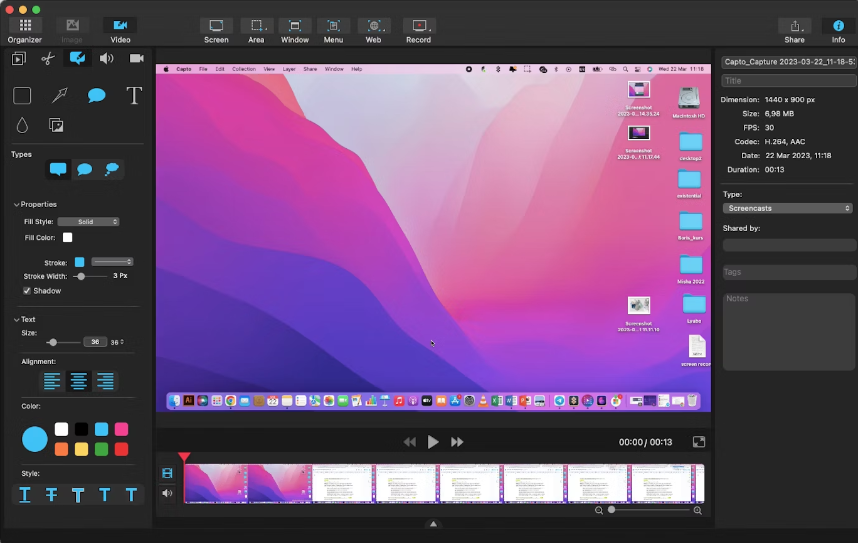
Task: Open the Info panel tab
Action: [x=838, y=30]
